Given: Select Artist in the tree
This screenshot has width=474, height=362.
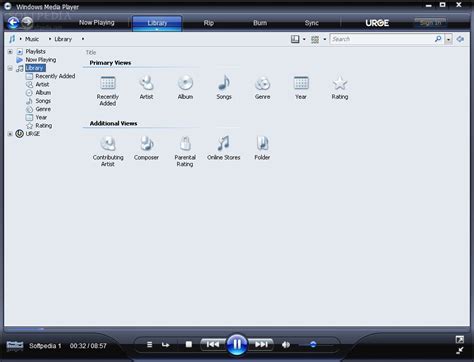Looking at the screenshot, I should pyautogui.click(x=42, y=84).
